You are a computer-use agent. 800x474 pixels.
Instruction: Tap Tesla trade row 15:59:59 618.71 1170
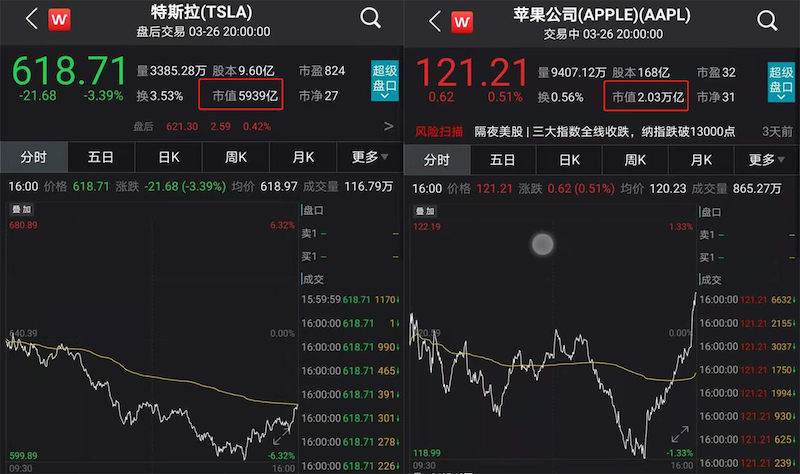351,300
